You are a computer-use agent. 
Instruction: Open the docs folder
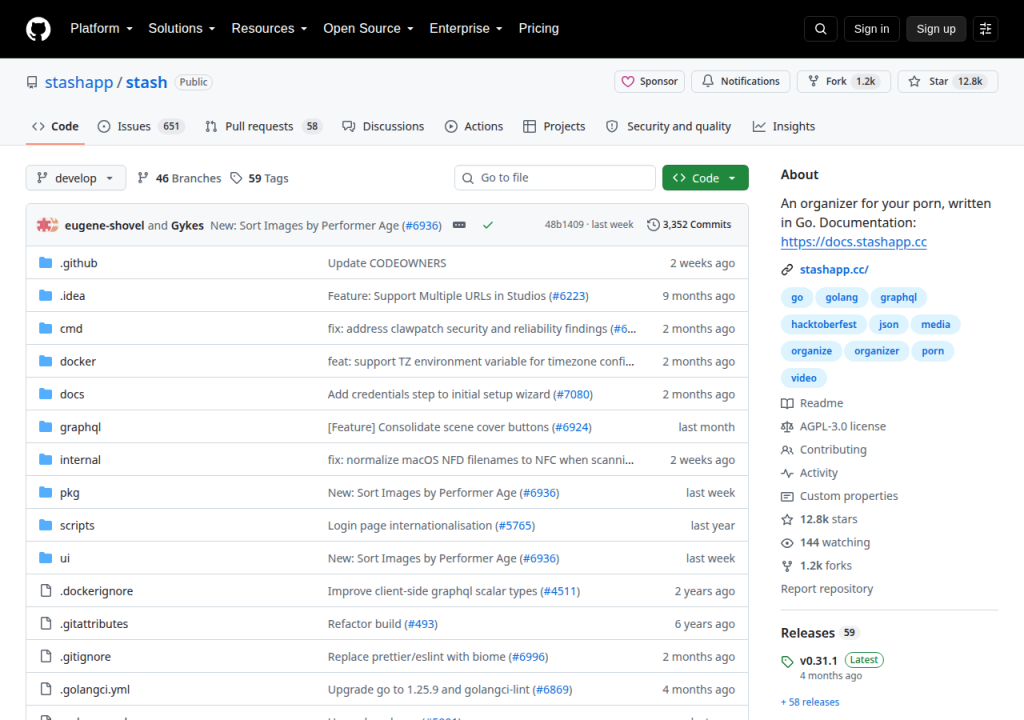point(72,394)
